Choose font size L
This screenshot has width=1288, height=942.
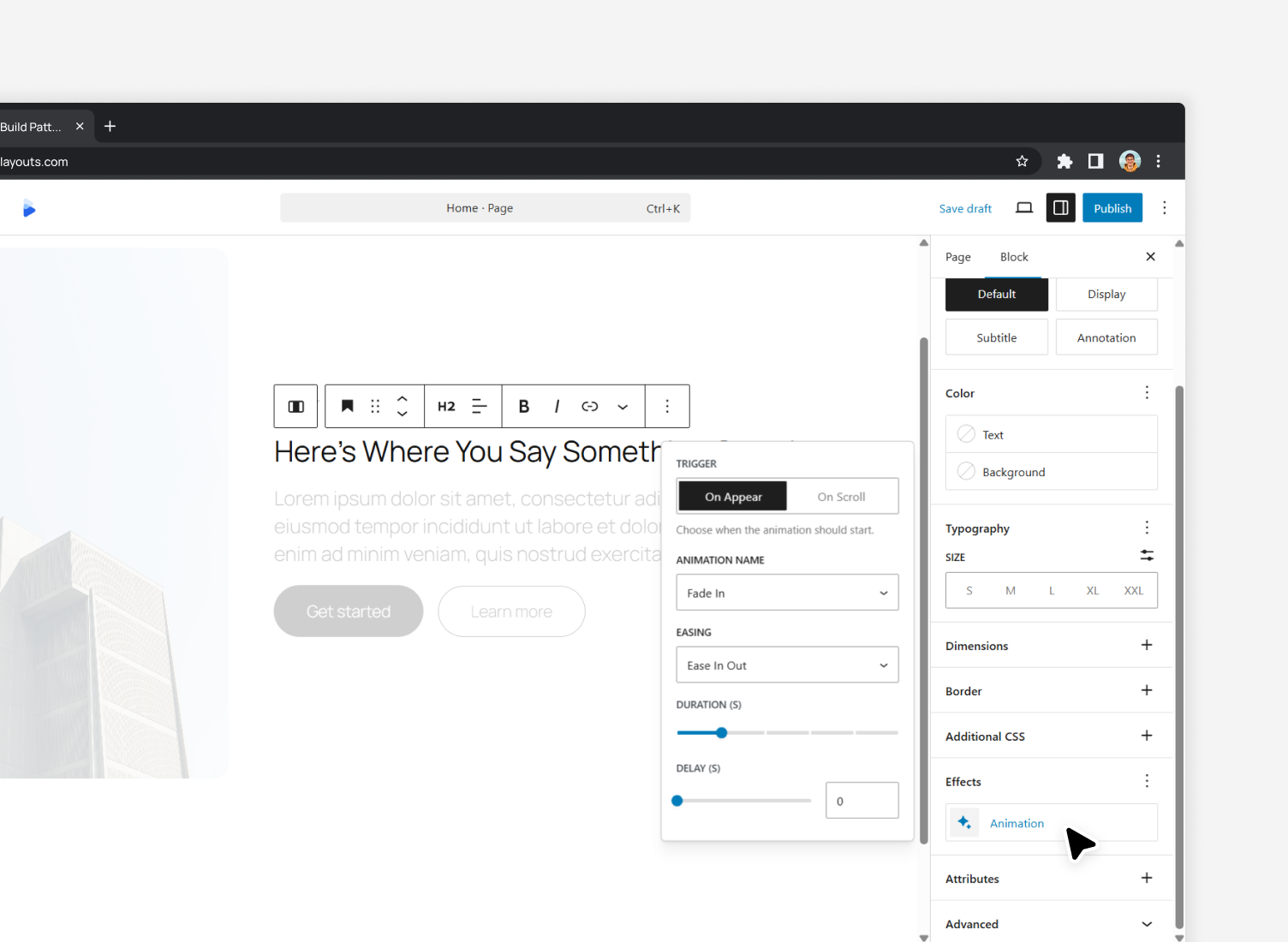pos(1052,591)
